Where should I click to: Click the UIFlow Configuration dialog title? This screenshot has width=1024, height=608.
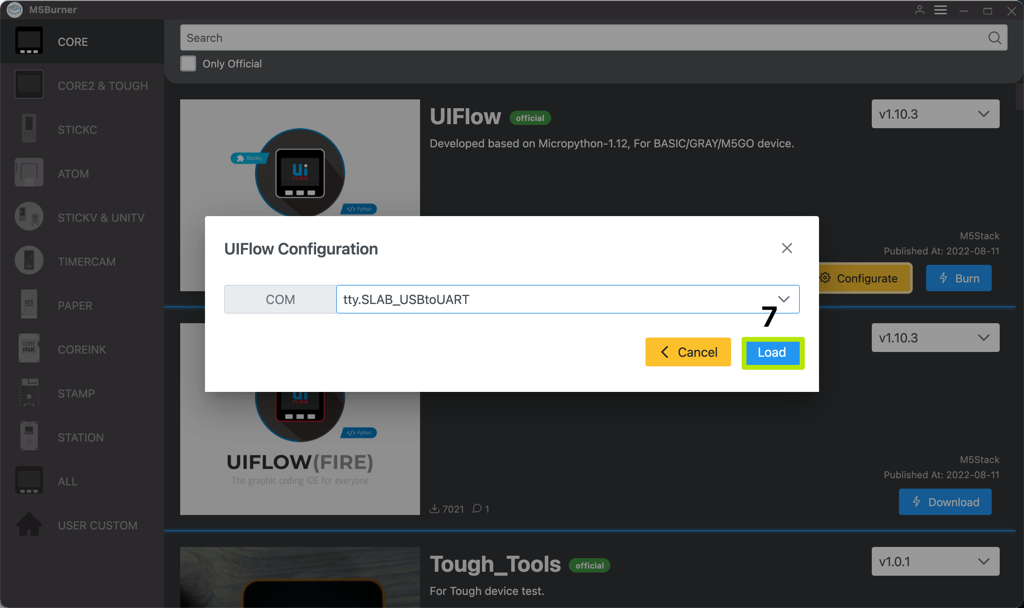click(x=301, y=249)
